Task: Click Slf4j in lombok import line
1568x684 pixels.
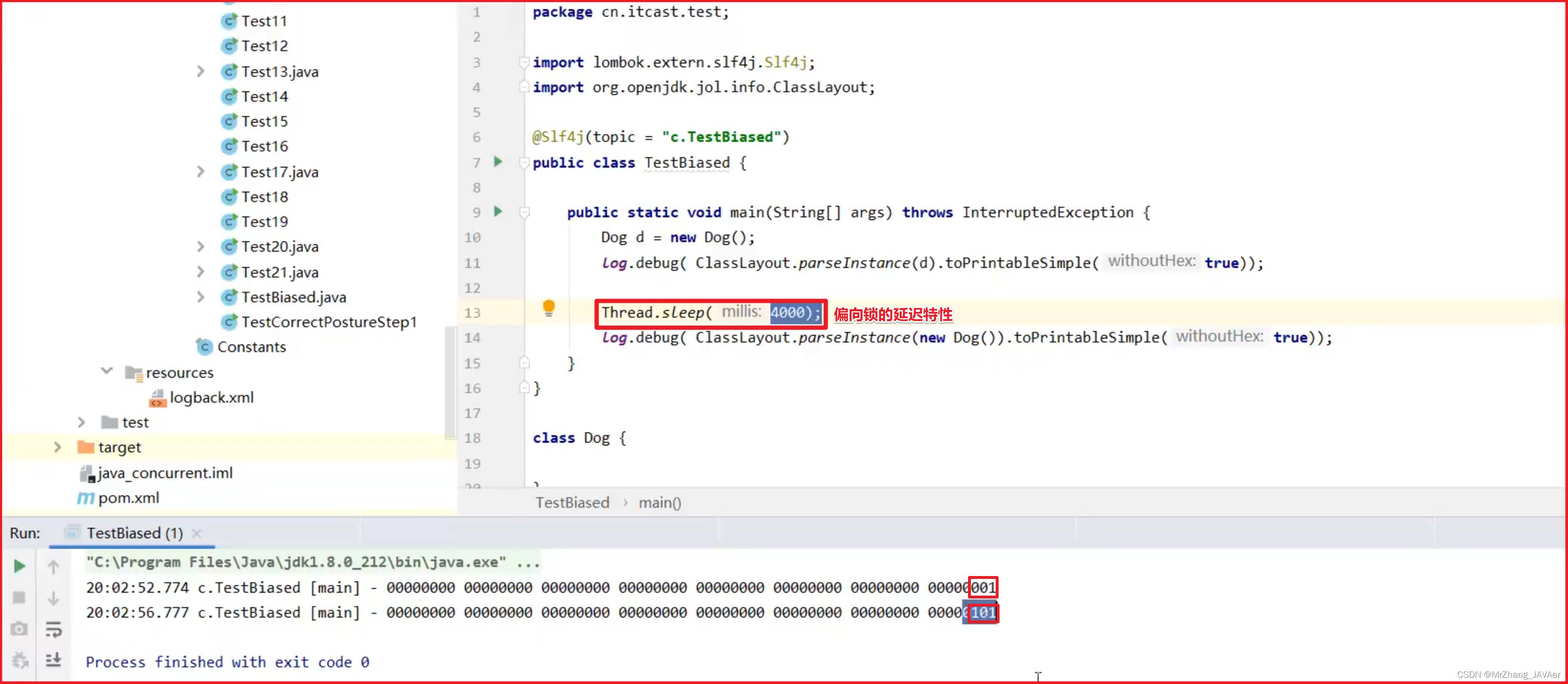Action: coord(786,62)
